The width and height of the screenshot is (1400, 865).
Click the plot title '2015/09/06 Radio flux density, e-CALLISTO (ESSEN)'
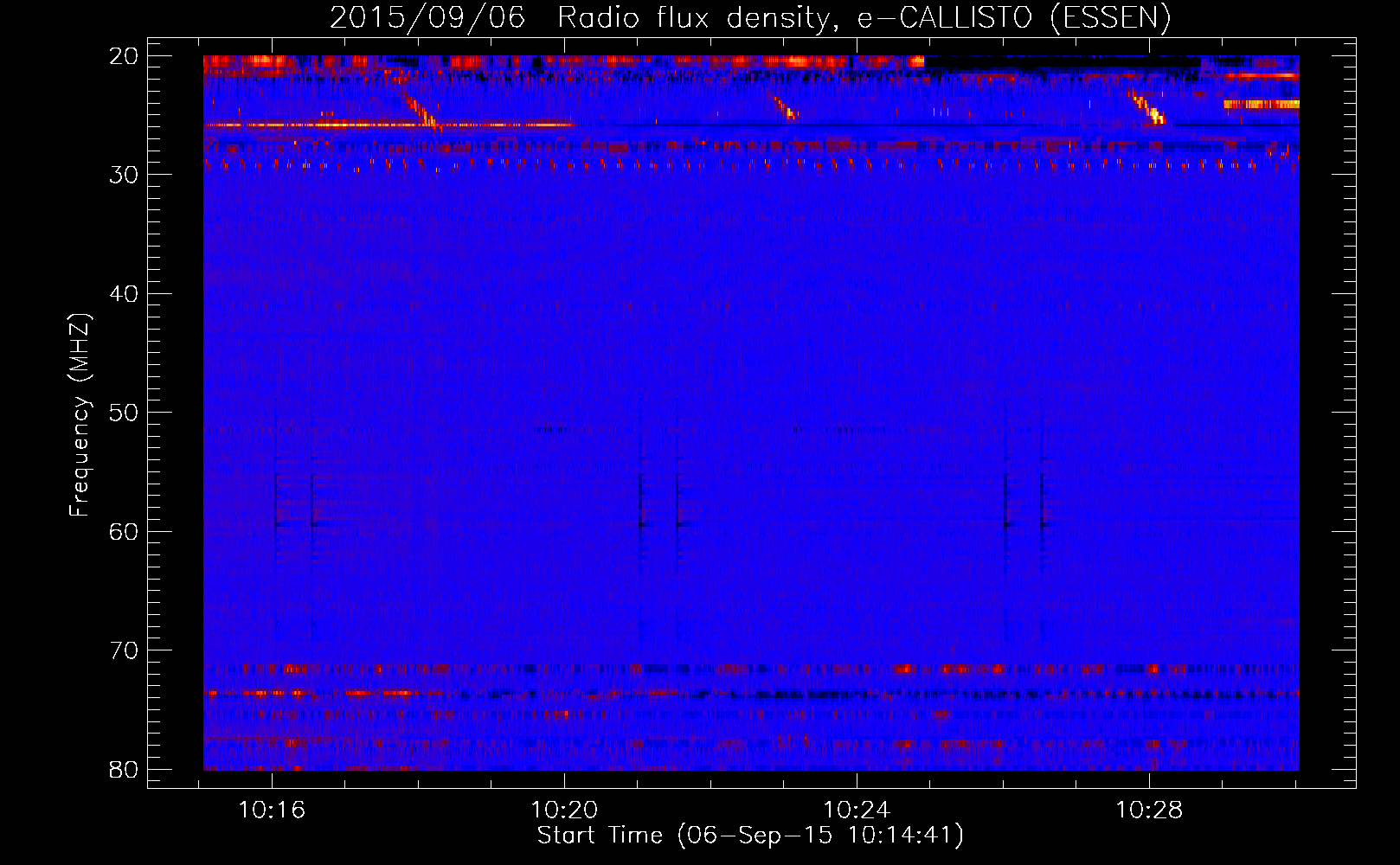click(750, 17)
